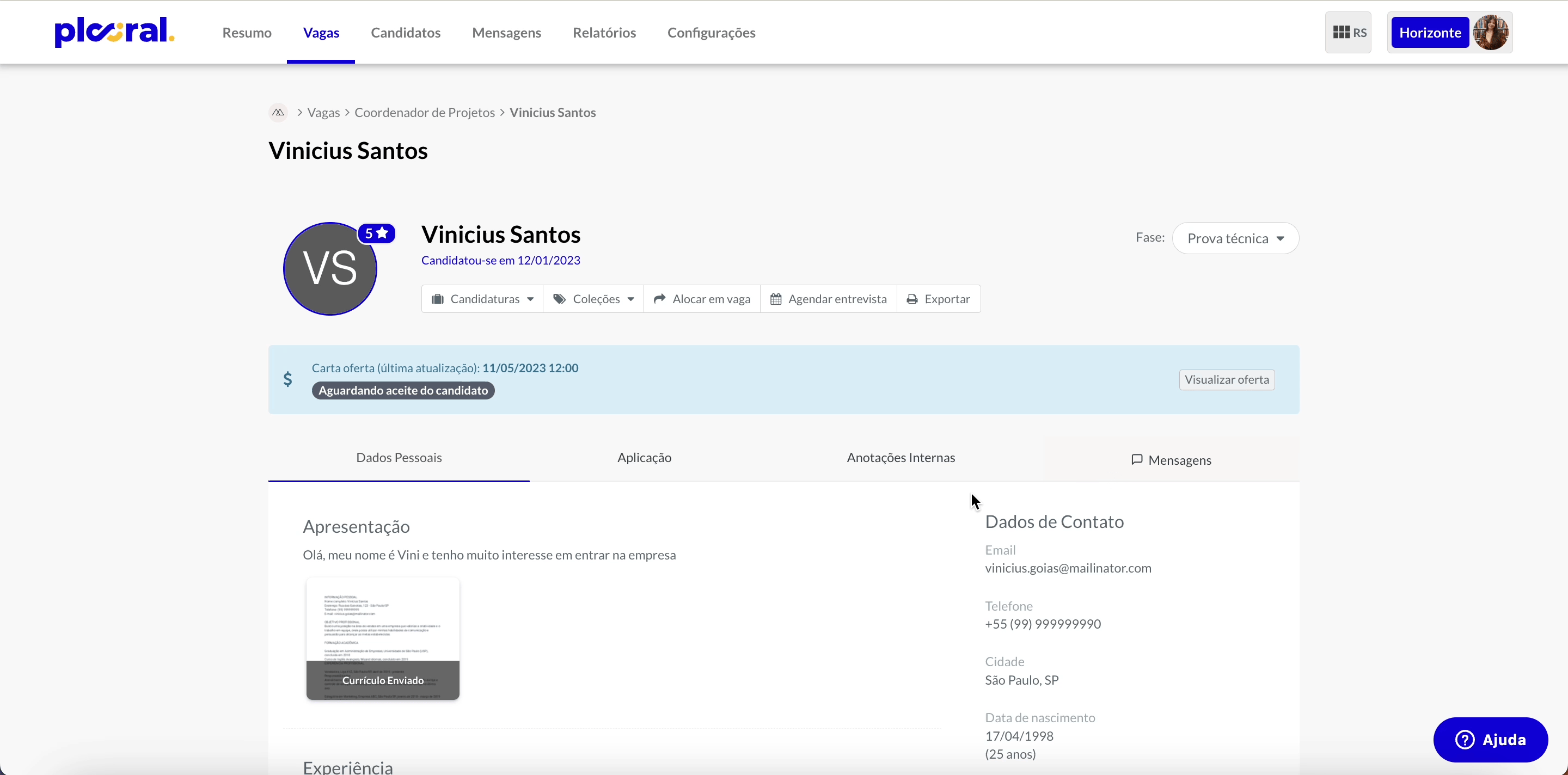Click the Mensagens tab chat bubble icon
The height and width of the screenshot is (775, 1568).
1136,459
